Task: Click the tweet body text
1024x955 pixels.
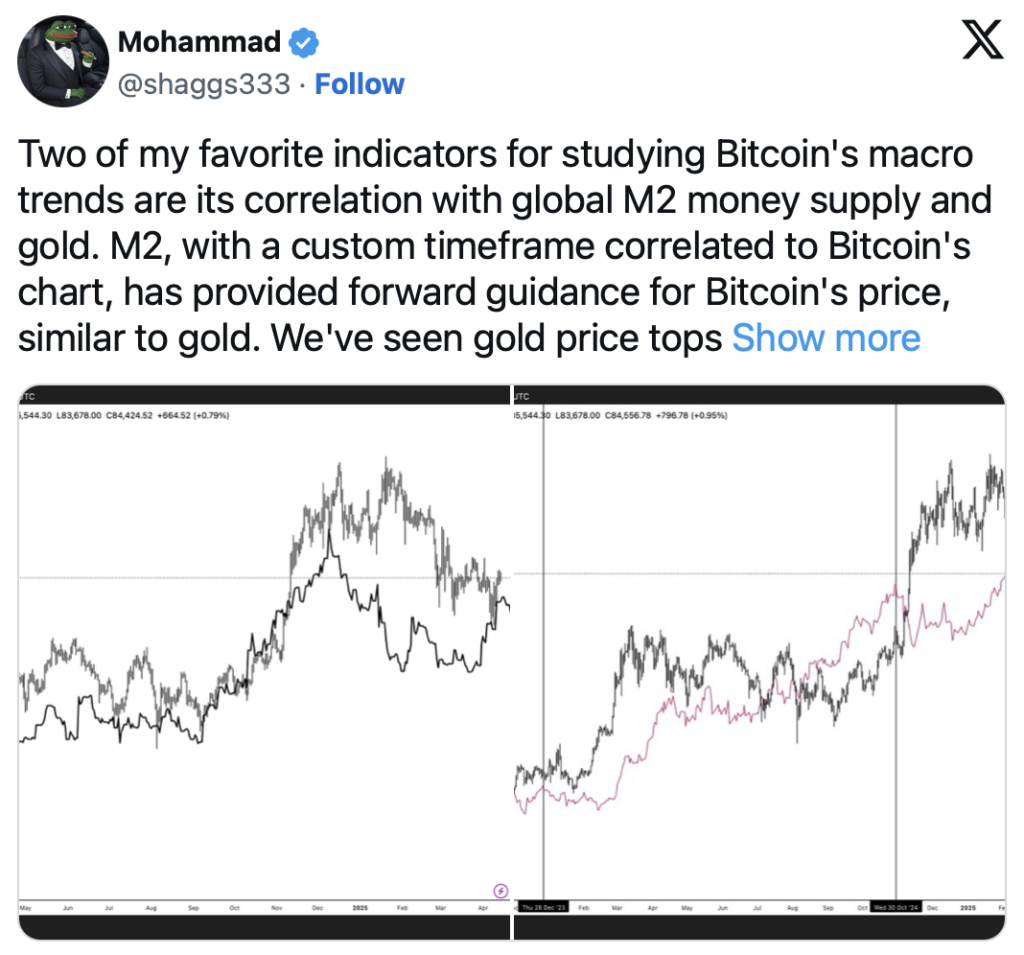Action: pyautogui.click(x=504, y=246)
